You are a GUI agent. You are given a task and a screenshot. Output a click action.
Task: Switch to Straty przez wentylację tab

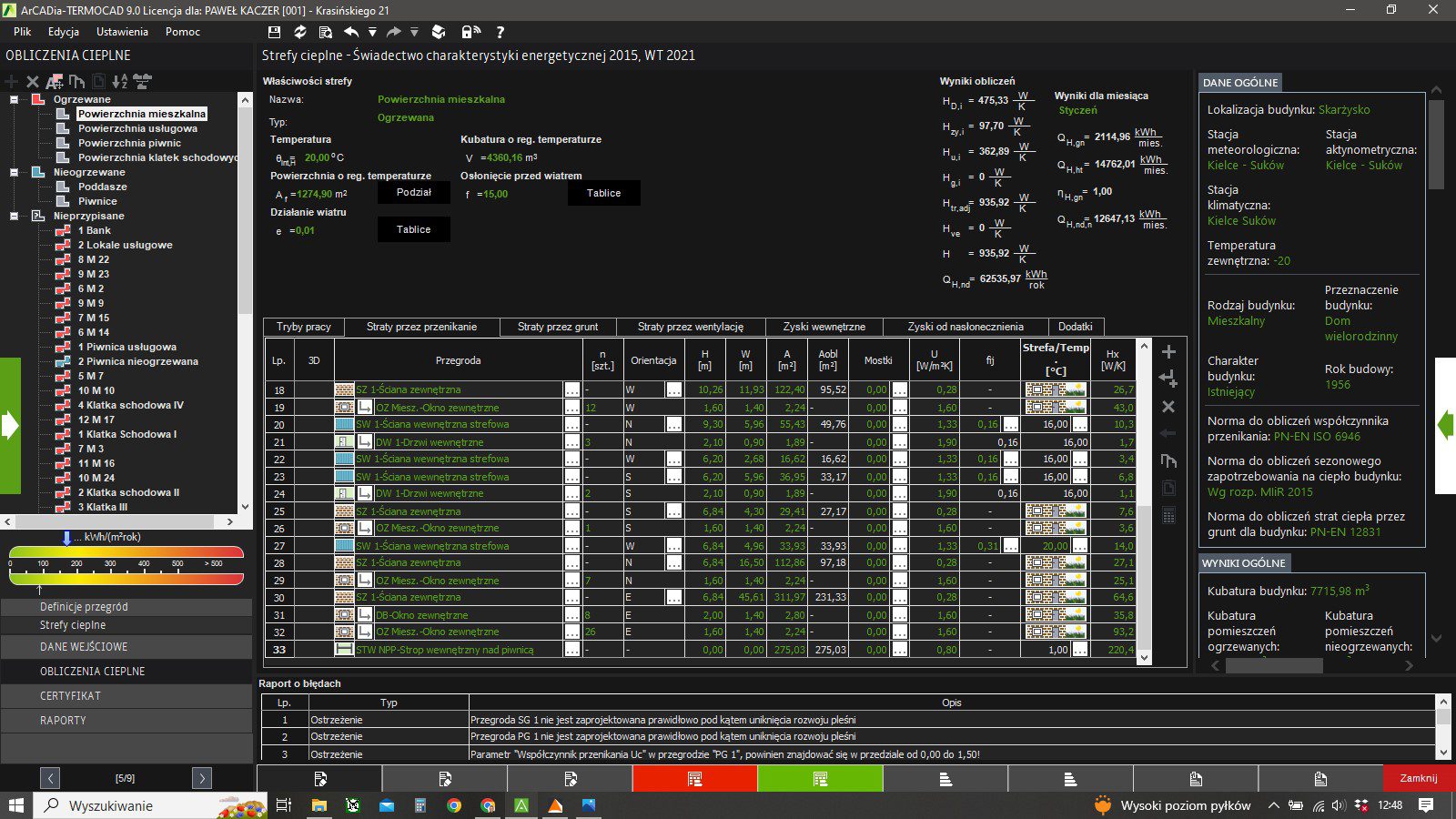[690, 327]
